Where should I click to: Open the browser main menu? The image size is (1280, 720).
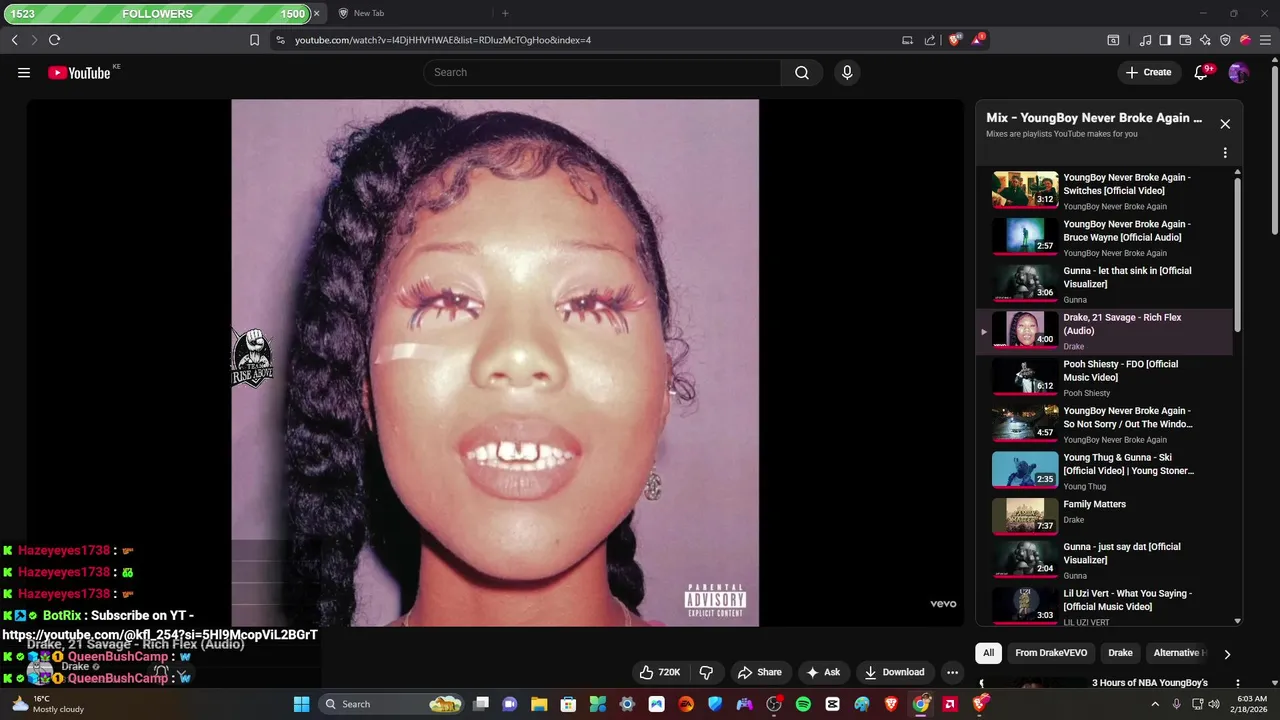click(x=1265, y=40)
